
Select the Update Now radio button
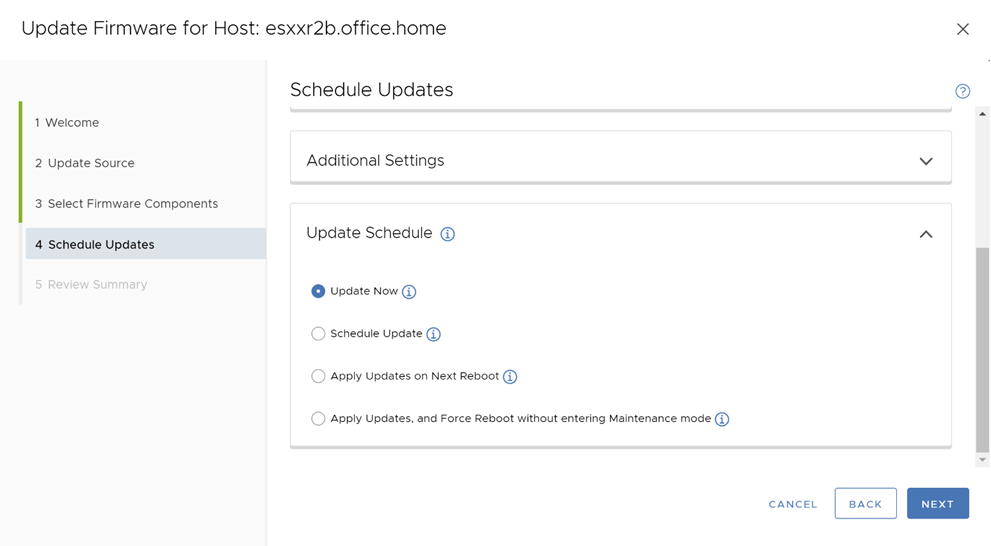point(318,291)
